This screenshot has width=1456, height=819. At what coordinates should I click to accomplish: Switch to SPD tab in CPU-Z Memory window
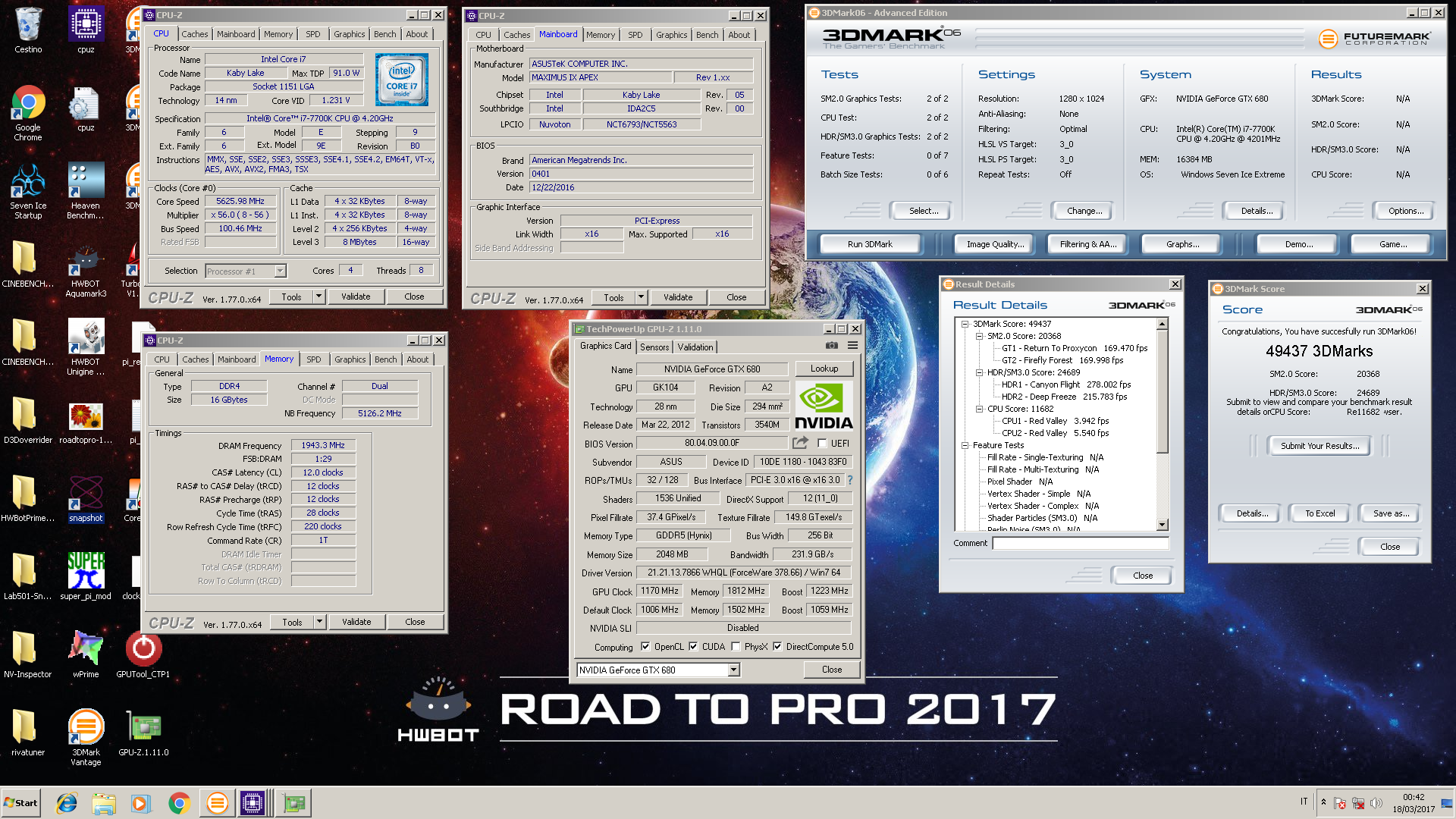pyautogui.click(x=314, y=359)
